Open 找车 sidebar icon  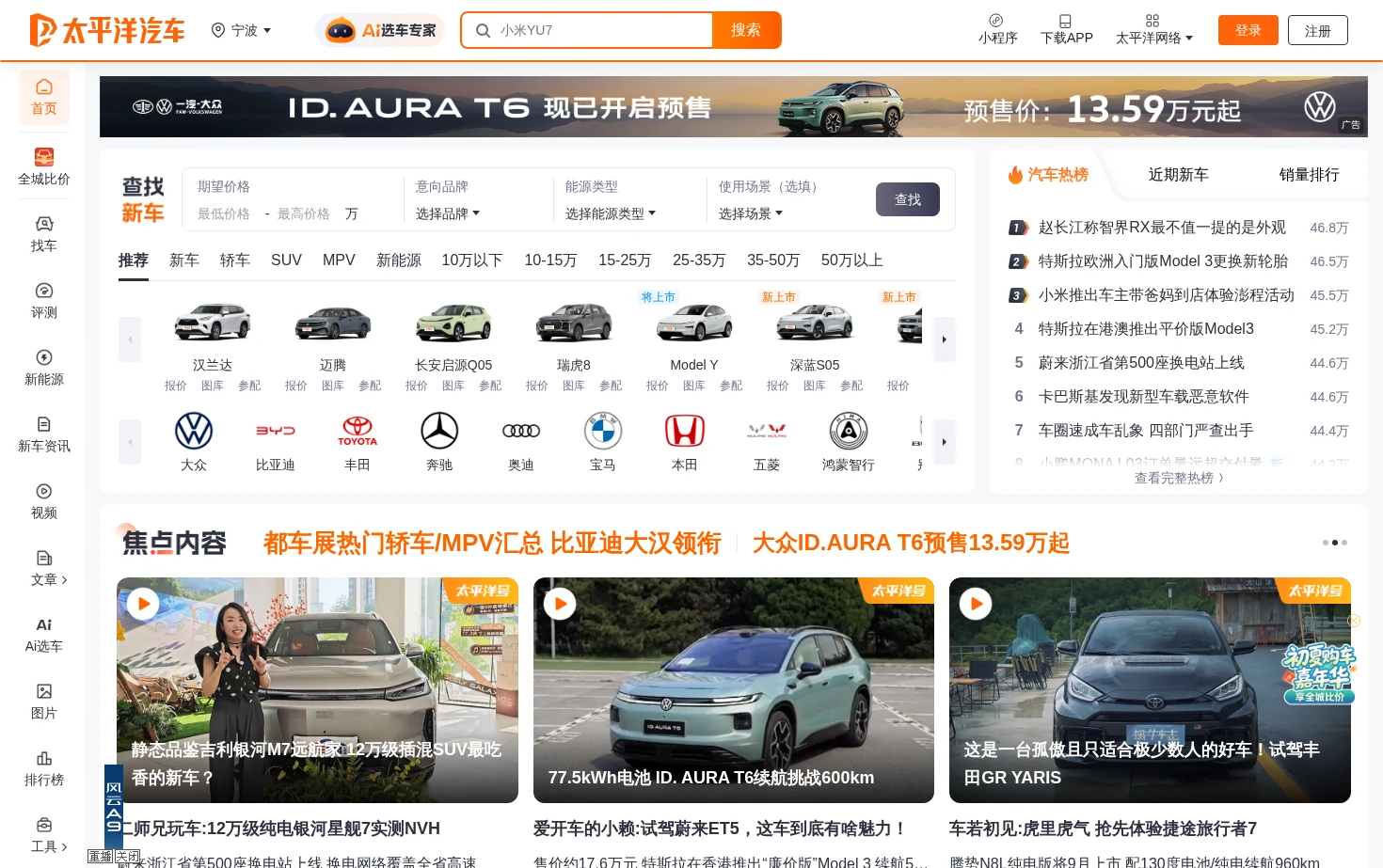tap(44, 233)
